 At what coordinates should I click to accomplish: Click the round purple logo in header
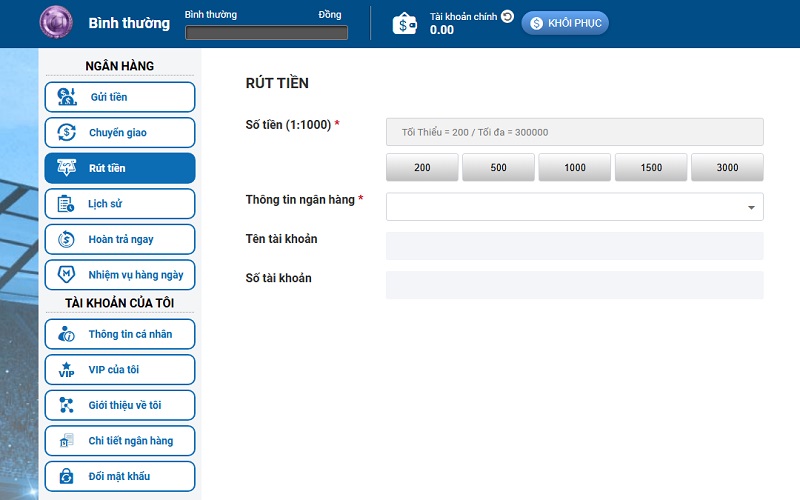pos(56,23)
